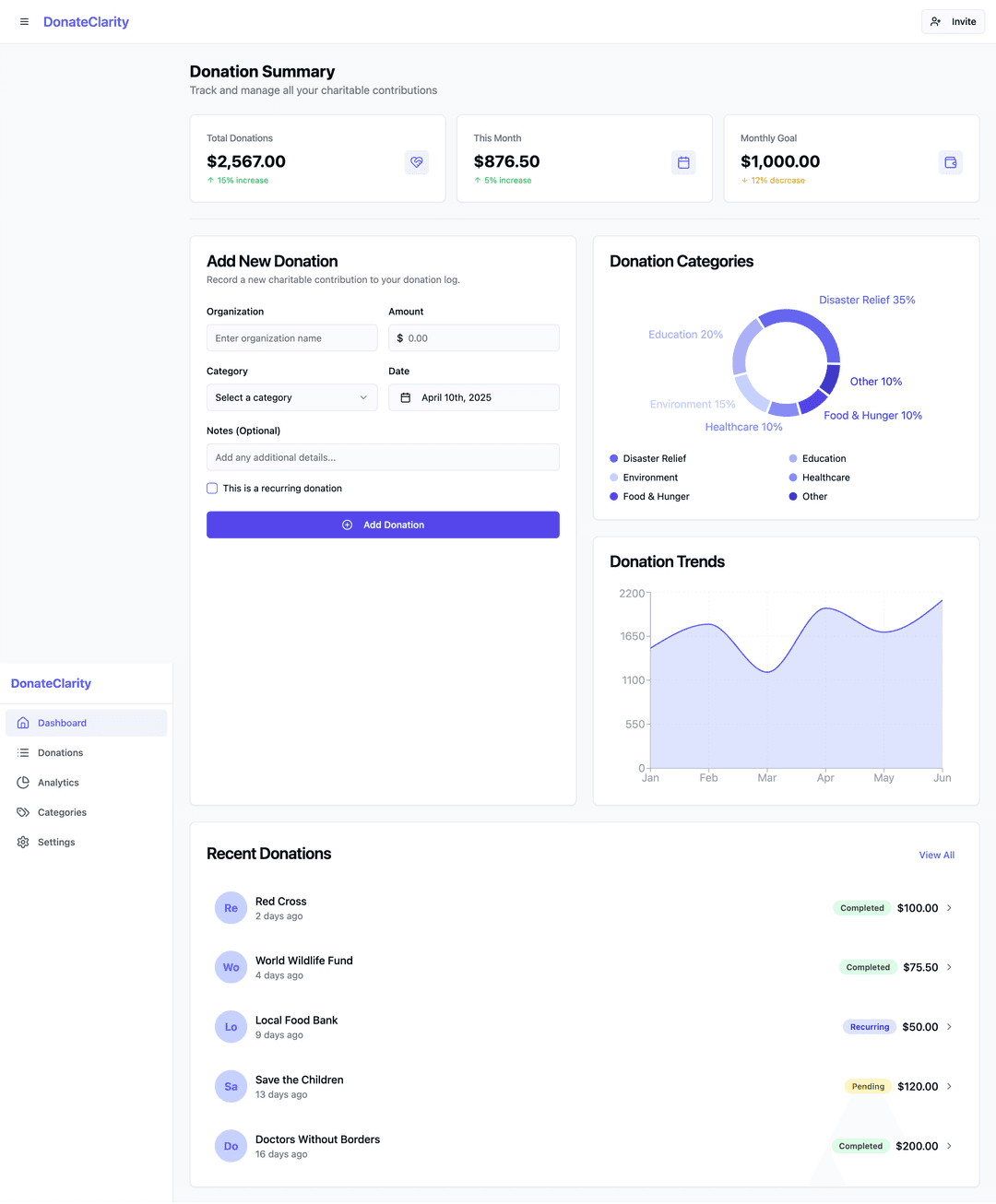Open the View All donations link
The height and width of the screenshot is (1204, 996).
(x=936, y=856)
